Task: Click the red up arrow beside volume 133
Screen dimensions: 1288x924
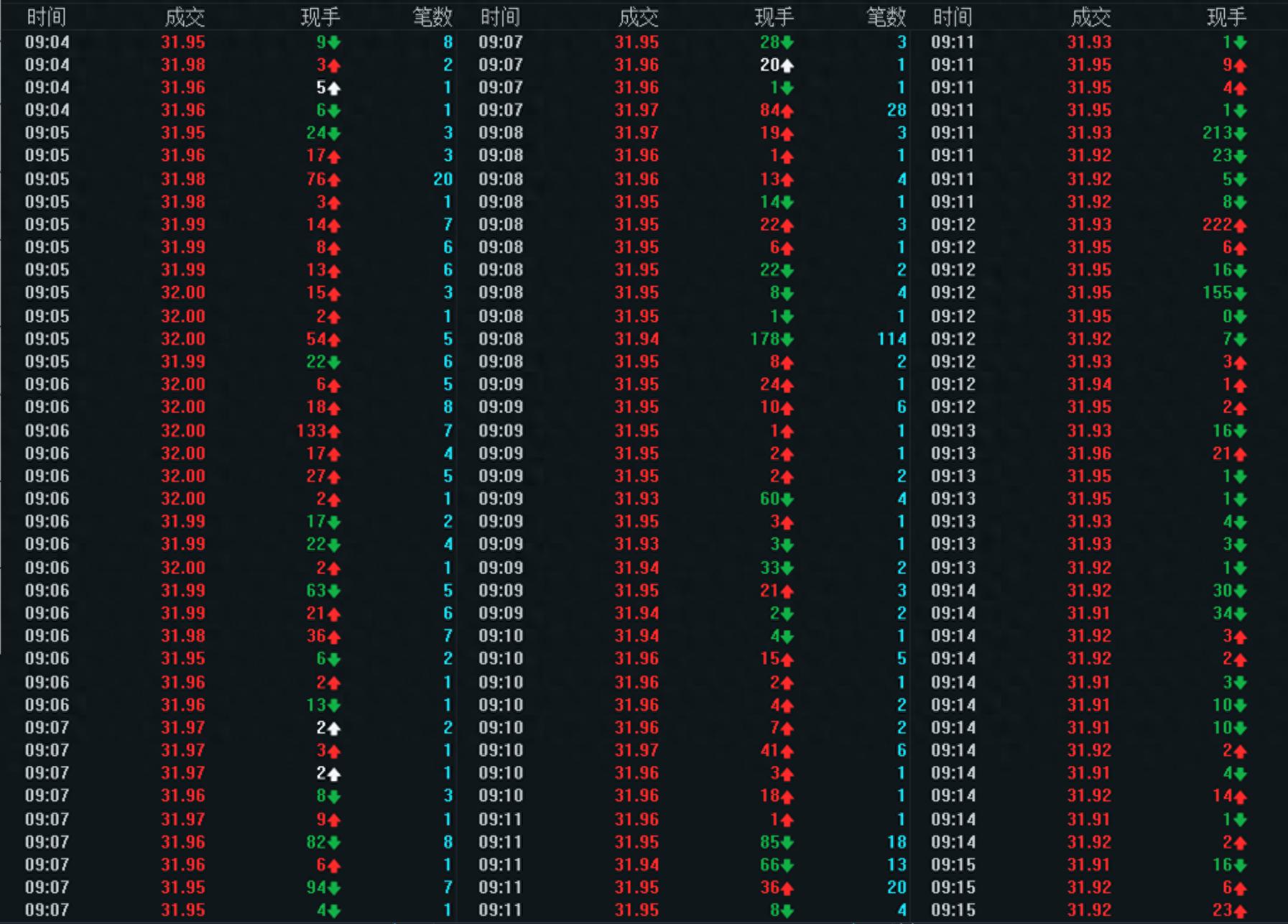Action: click(334, 431)
